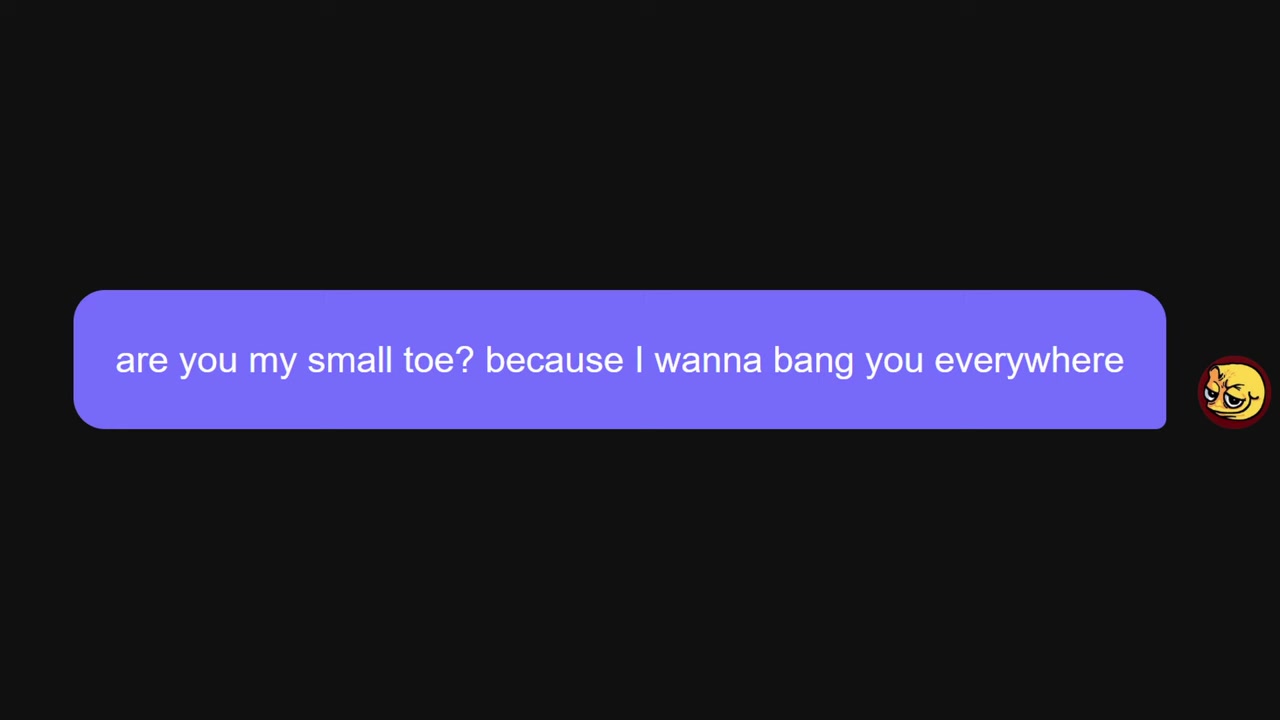Click the first word "are" of message

coord(141,362)
